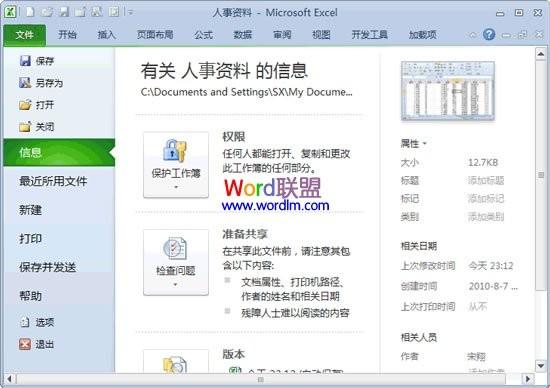
Task: Click the Open folder icon in quick access toolbar
Action: coord(47,12)
